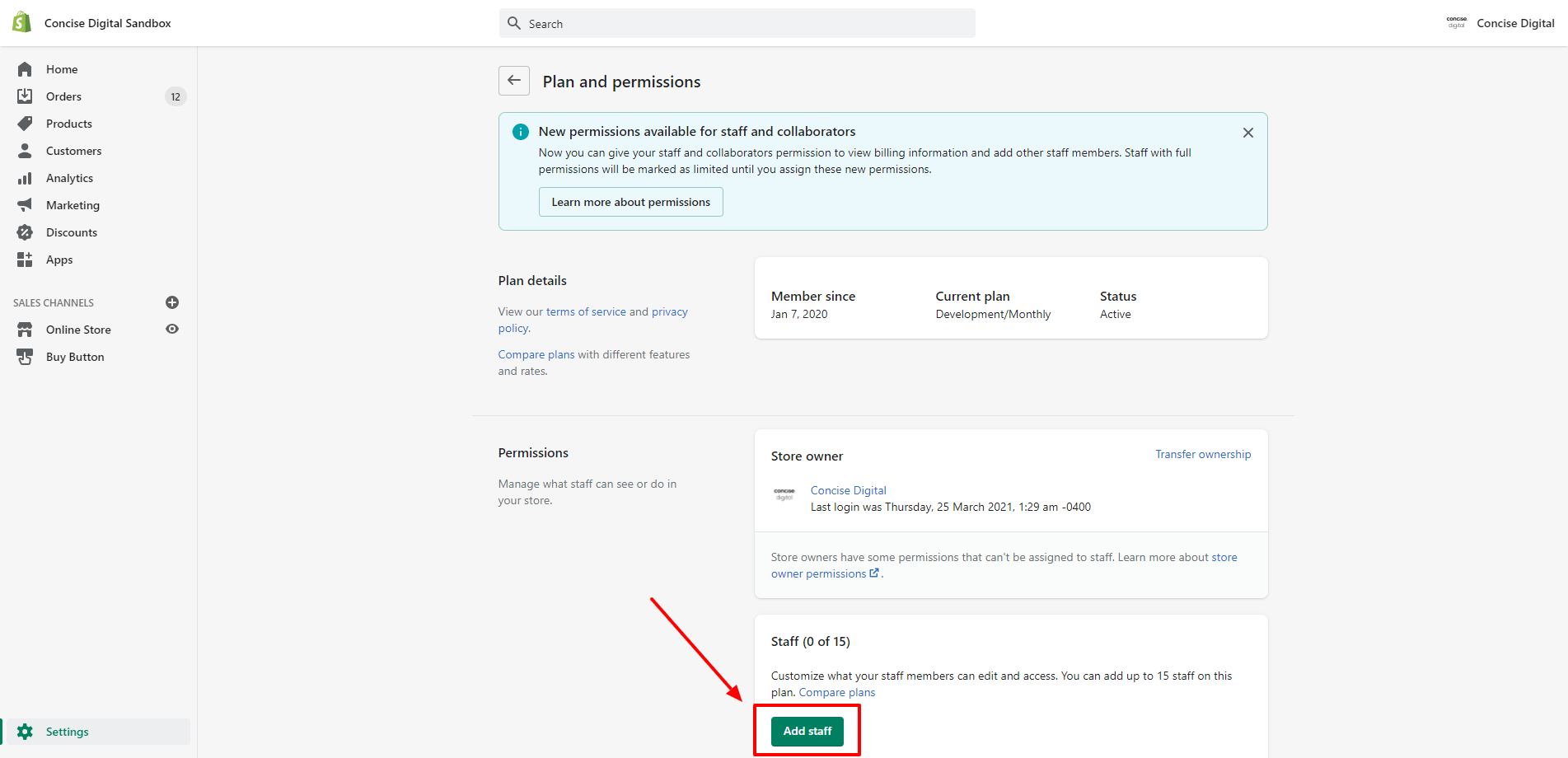
Task: Open the Buy Button channel
Action: pyautogui.click(x=26, y=356)
